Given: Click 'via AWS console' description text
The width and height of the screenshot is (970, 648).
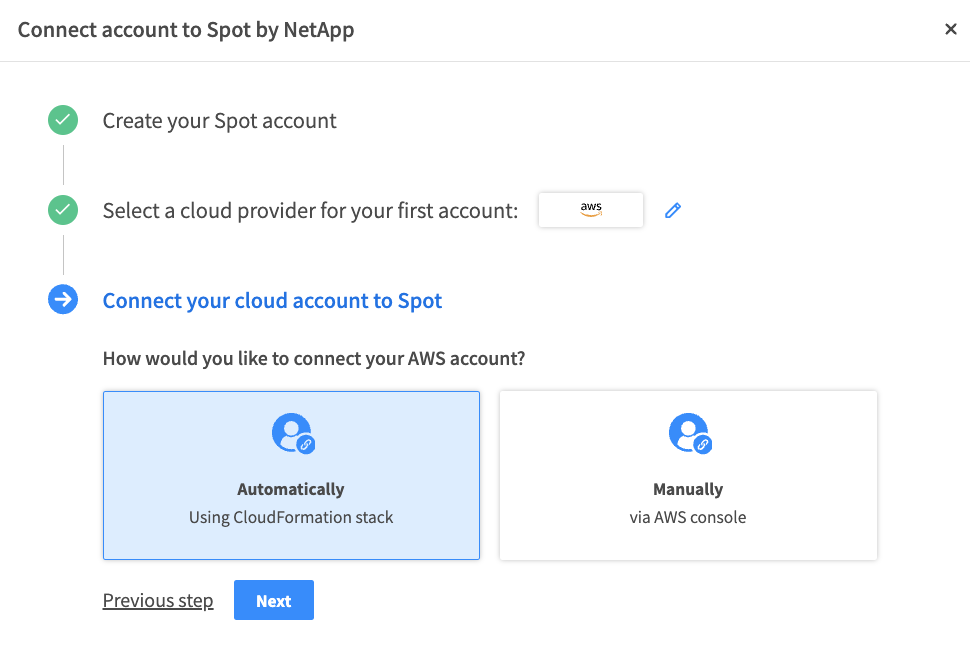Looking at the screenshot, I should coord(688,517).
